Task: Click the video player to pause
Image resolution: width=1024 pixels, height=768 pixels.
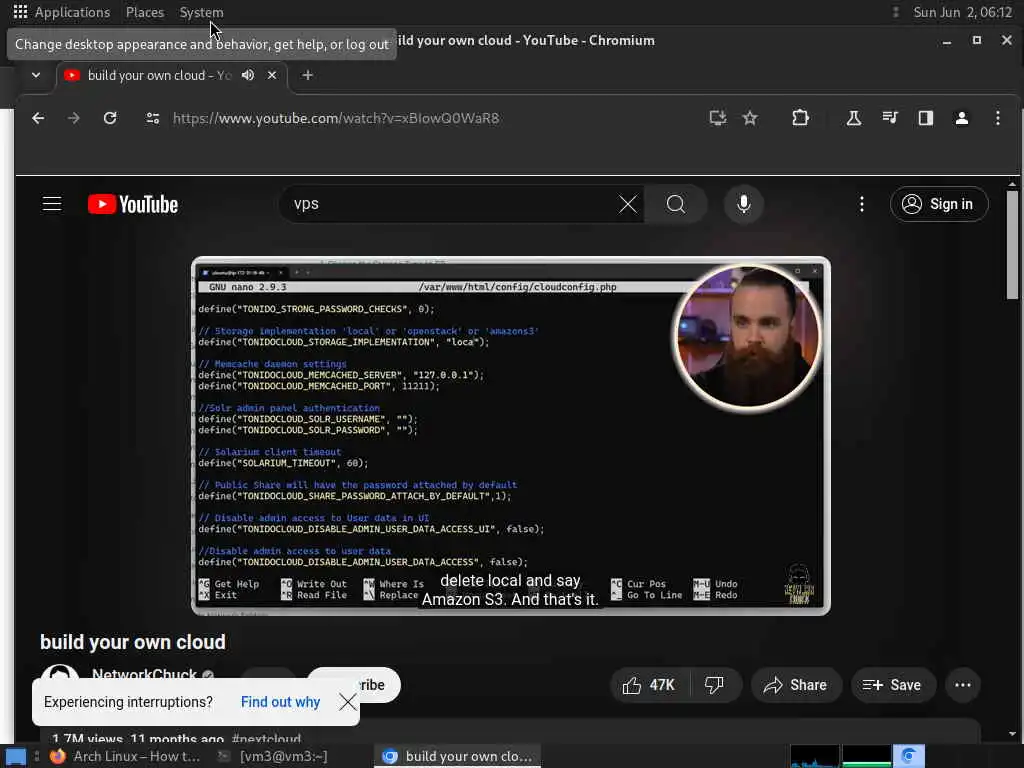Action: pyautogui.click(x=511, y=436)
